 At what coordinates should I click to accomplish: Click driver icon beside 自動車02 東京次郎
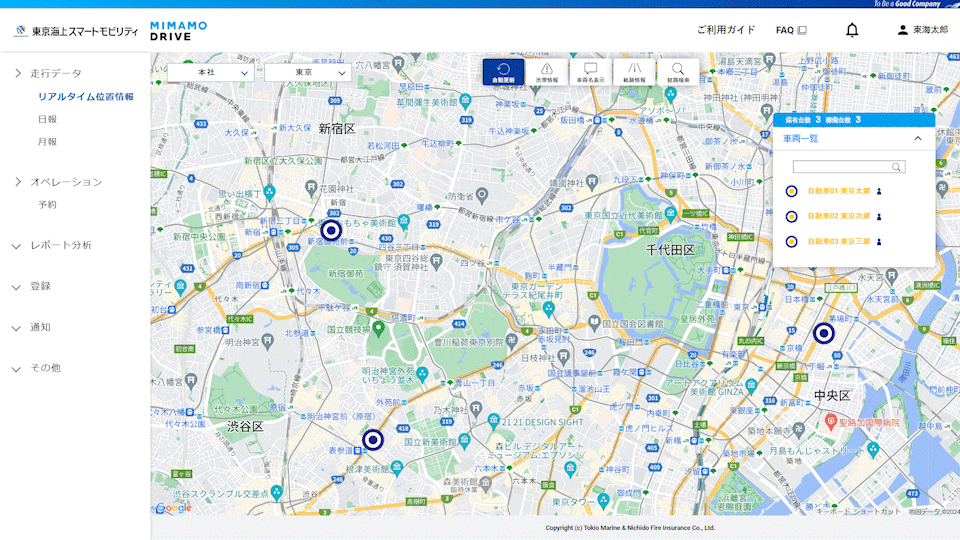coord(879,217)
